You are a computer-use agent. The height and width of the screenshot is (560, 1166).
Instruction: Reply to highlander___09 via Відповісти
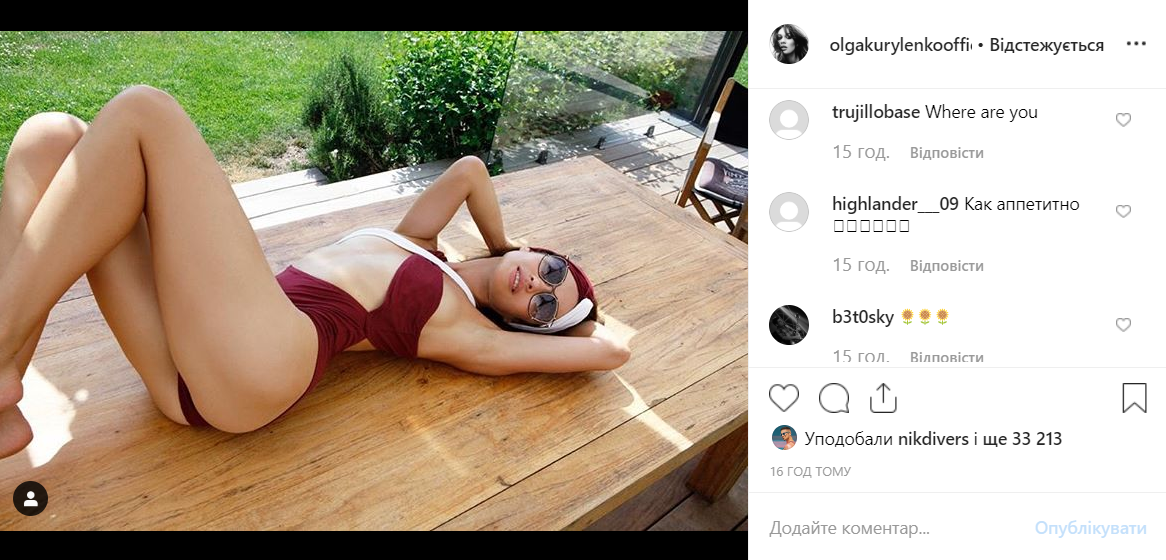coord(947,265)
